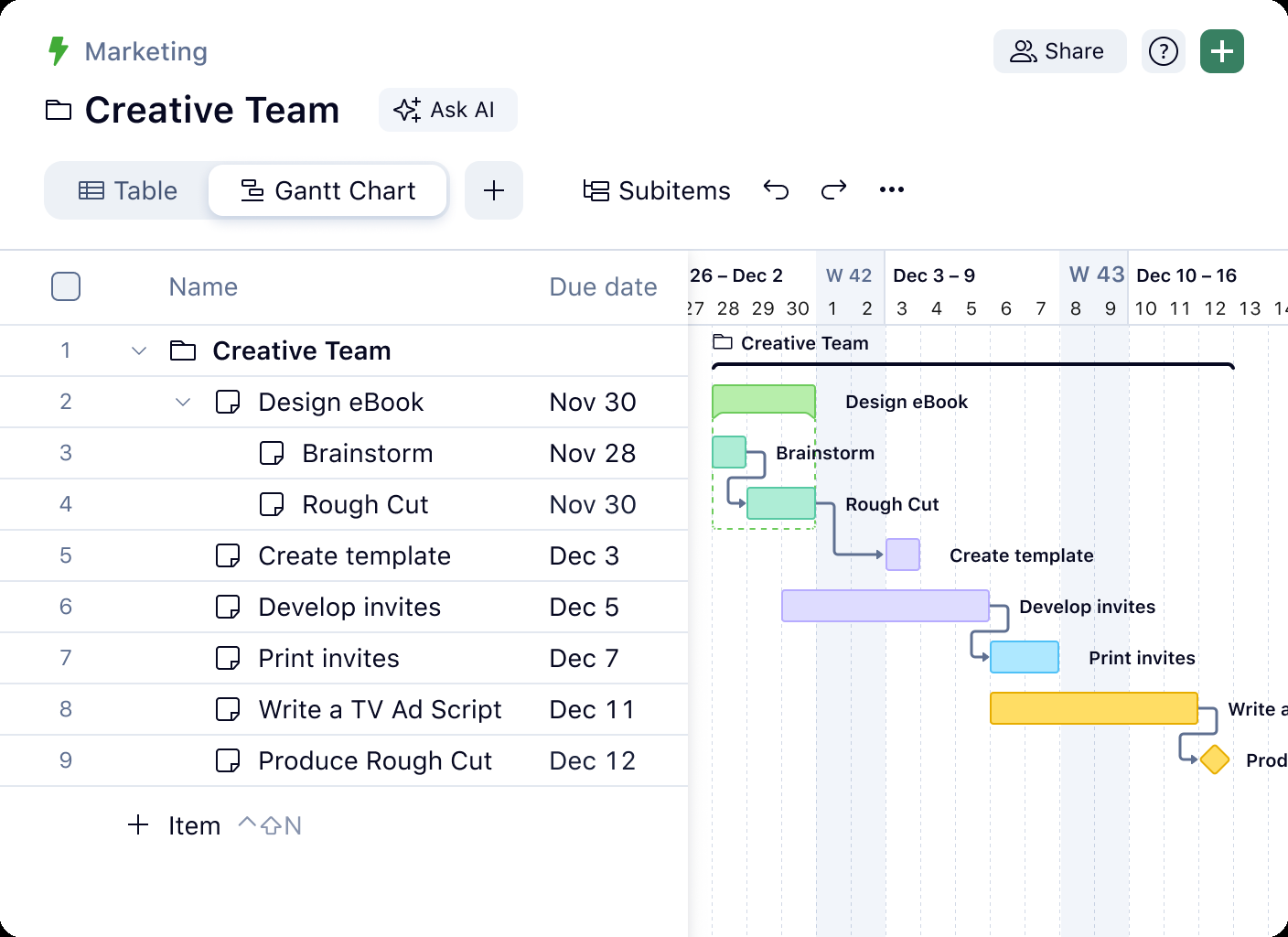Open the three-dot more options menu
The height and width of the screenshot is (937, 1288).
pos(892,189)
